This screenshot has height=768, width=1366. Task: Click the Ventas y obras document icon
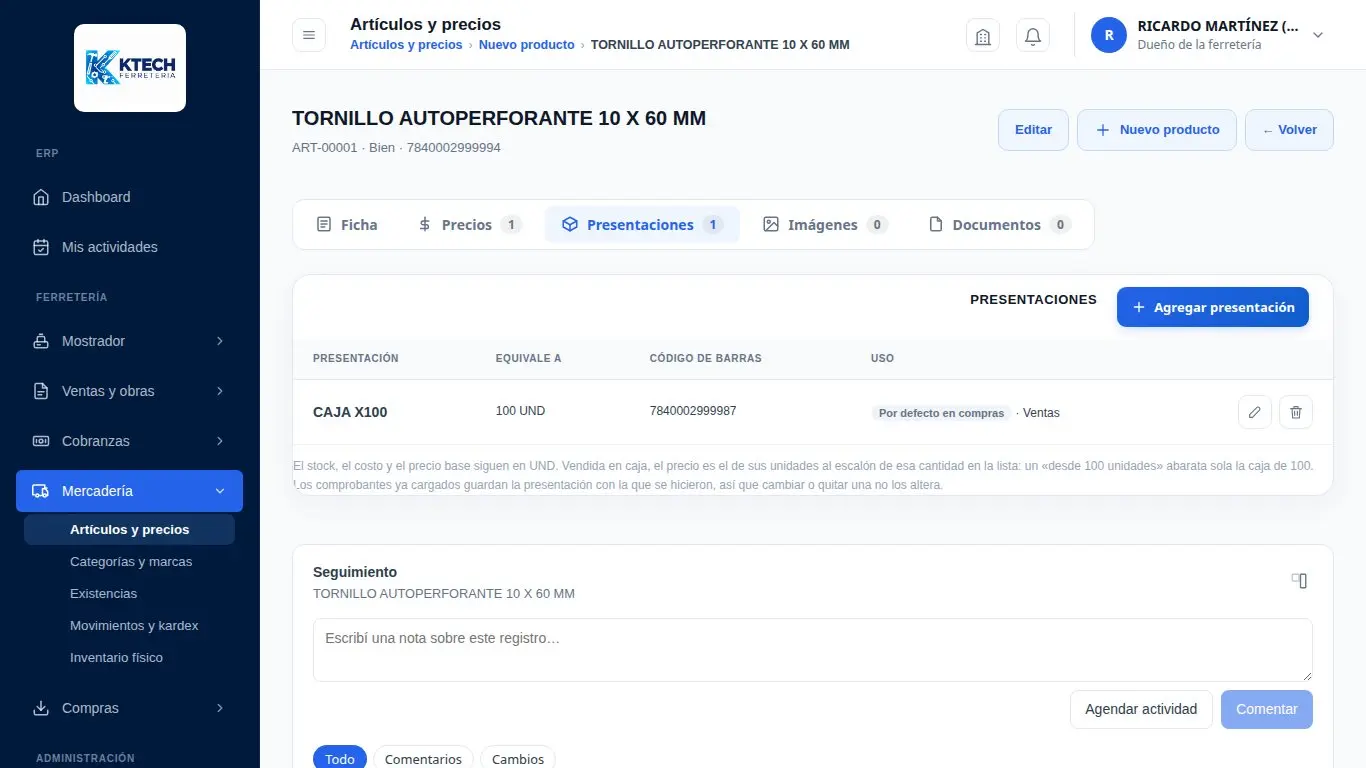[41, 391]
